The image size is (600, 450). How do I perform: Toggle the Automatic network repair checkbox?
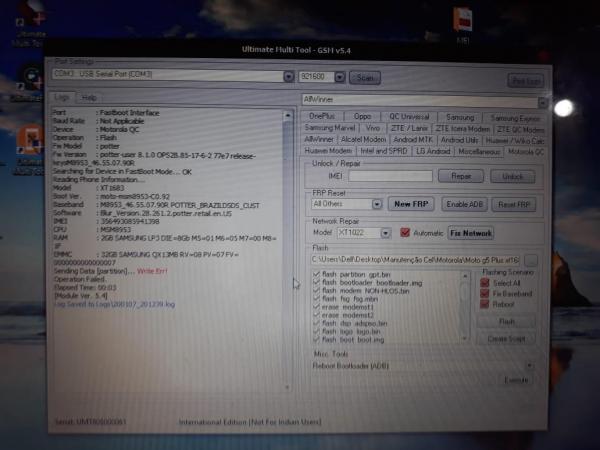[x=405, y=232]
